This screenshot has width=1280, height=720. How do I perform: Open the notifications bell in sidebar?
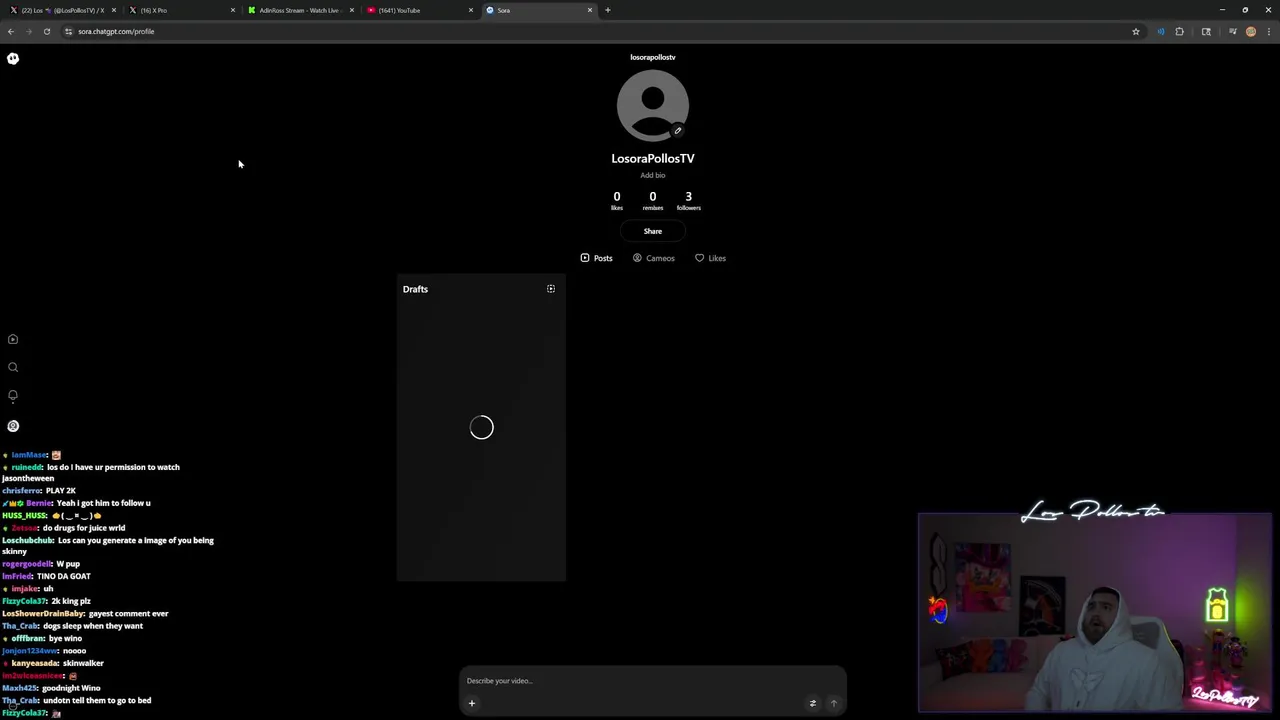point(13,395)
